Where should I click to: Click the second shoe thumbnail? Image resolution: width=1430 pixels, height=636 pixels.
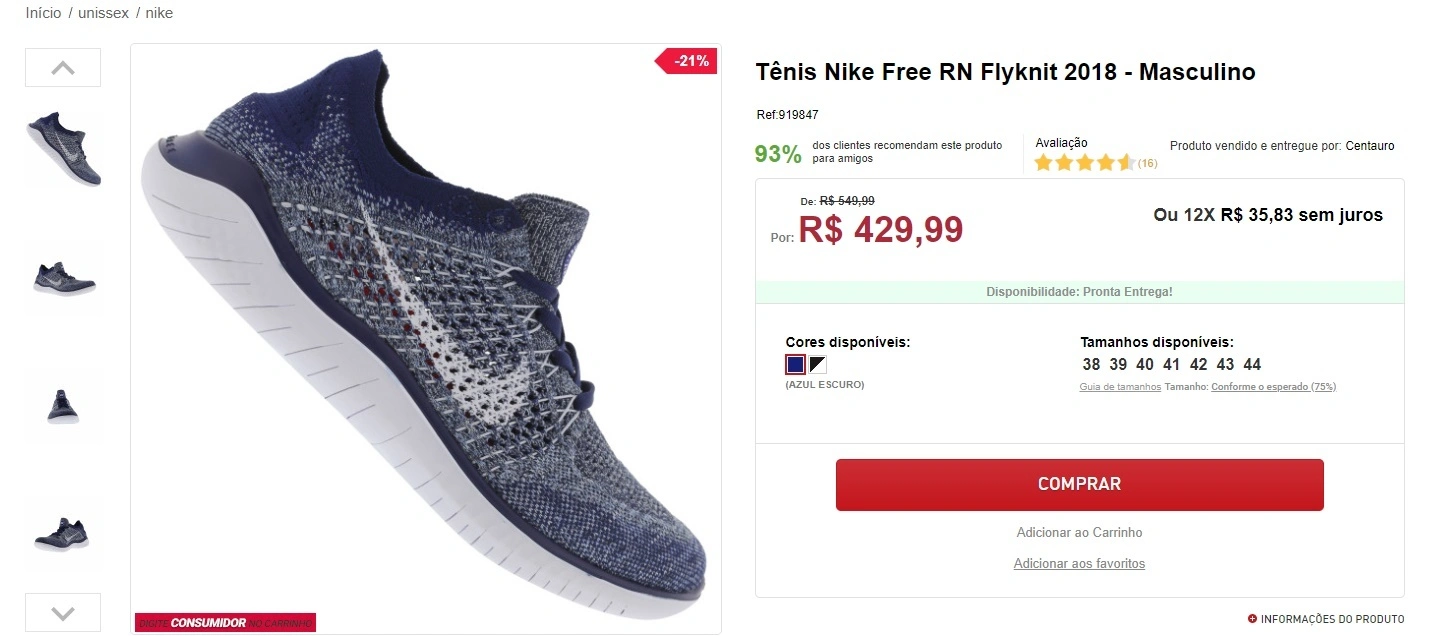click(63, 278)
